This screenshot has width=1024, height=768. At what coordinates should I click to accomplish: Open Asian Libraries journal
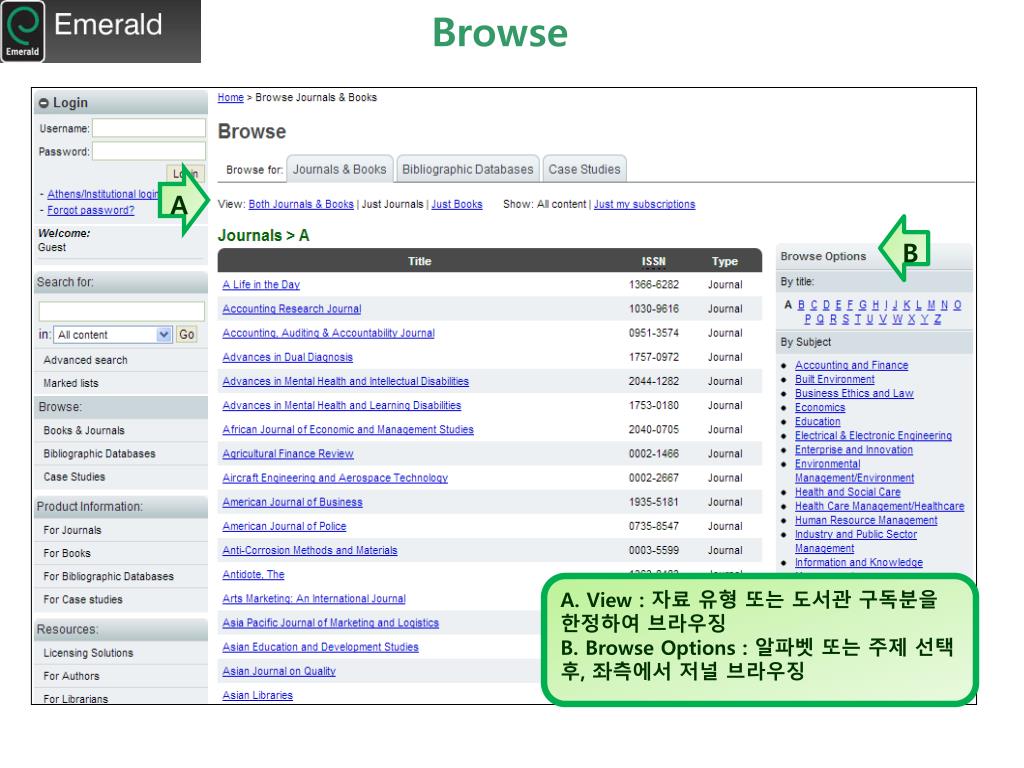tap(257, 696)
